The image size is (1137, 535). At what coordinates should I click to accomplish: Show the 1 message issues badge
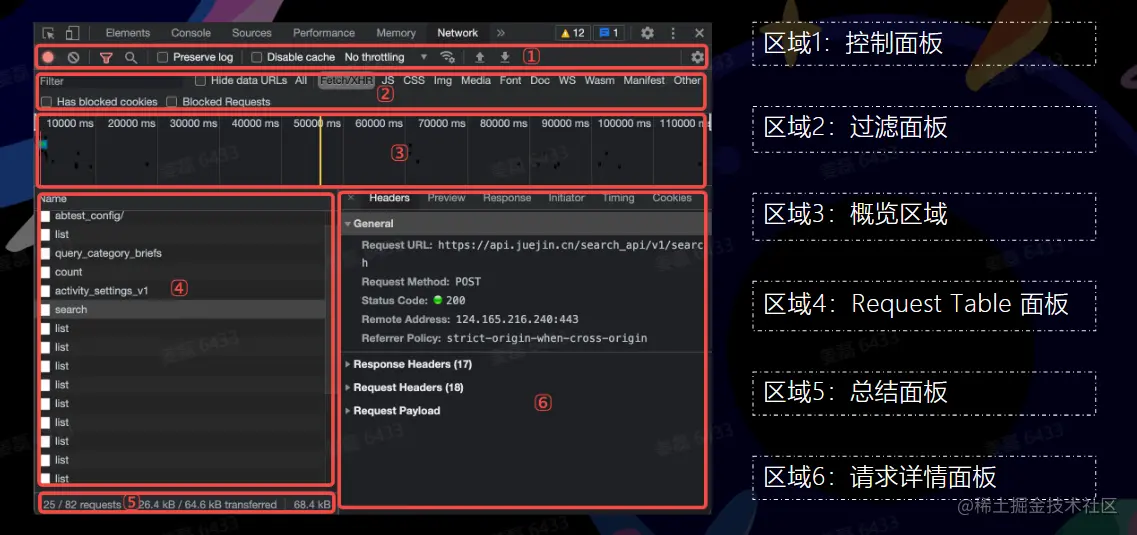(x=609, y=33)
